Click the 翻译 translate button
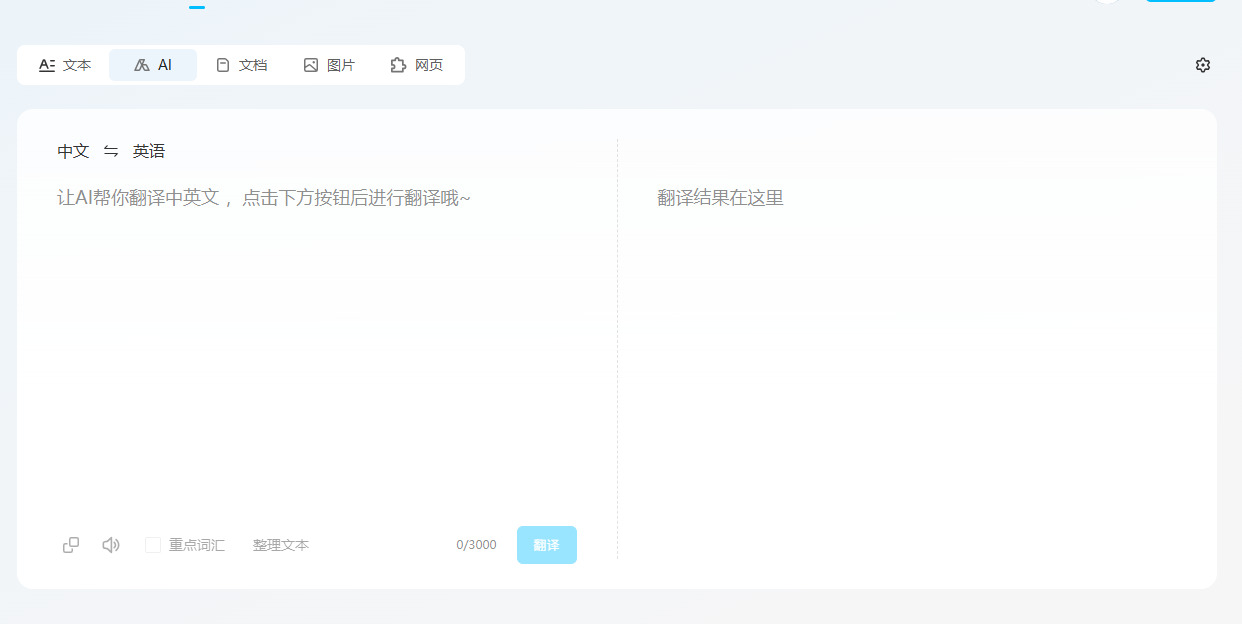This screenshot has width=1242, height=624. pyautogui.click(x=547, y=545)
